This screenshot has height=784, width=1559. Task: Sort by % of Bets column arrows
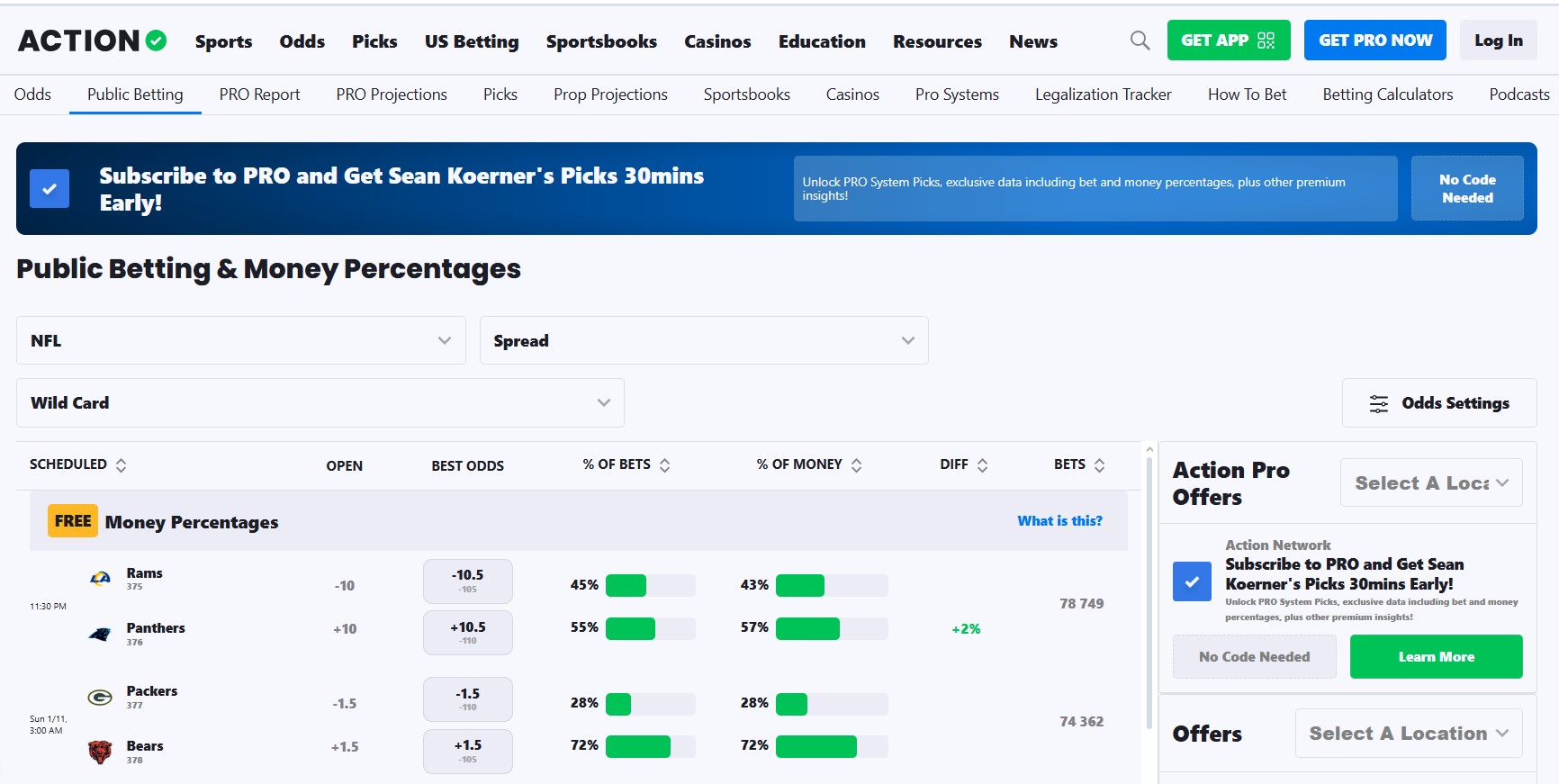click(x=664, y=465)
